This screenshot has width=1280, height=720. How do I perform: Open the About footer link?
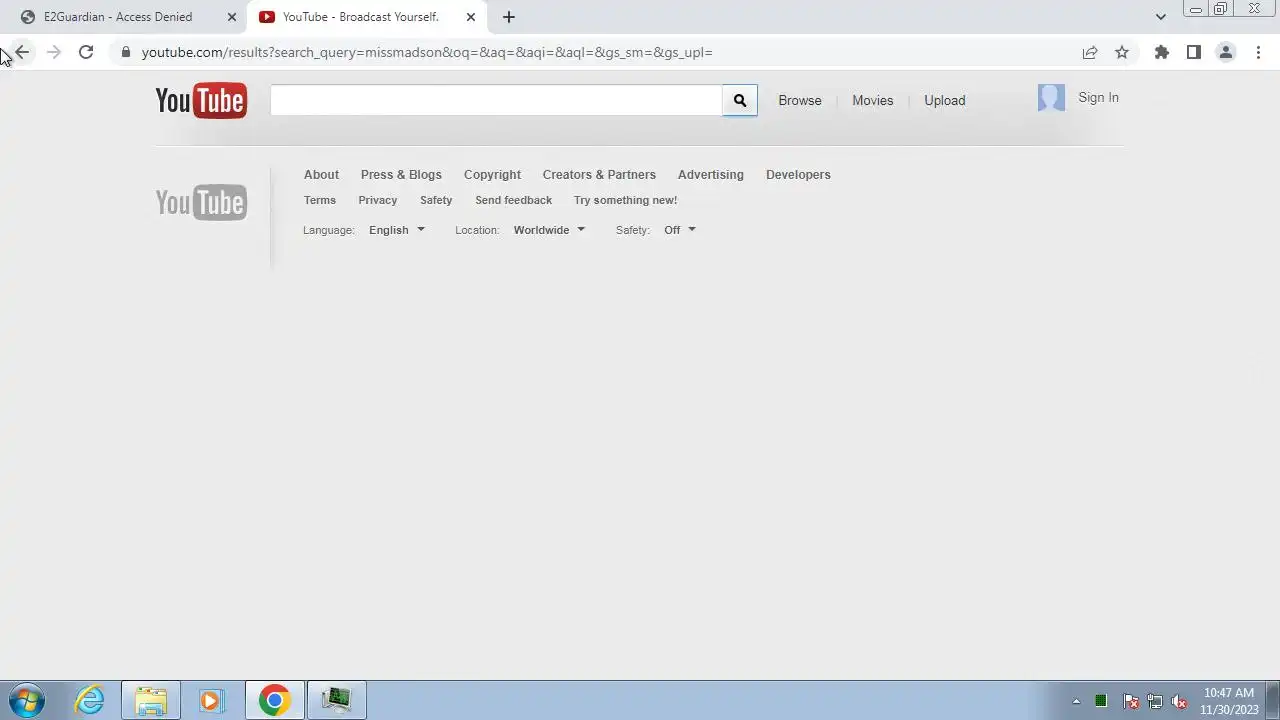coord(321,174)
